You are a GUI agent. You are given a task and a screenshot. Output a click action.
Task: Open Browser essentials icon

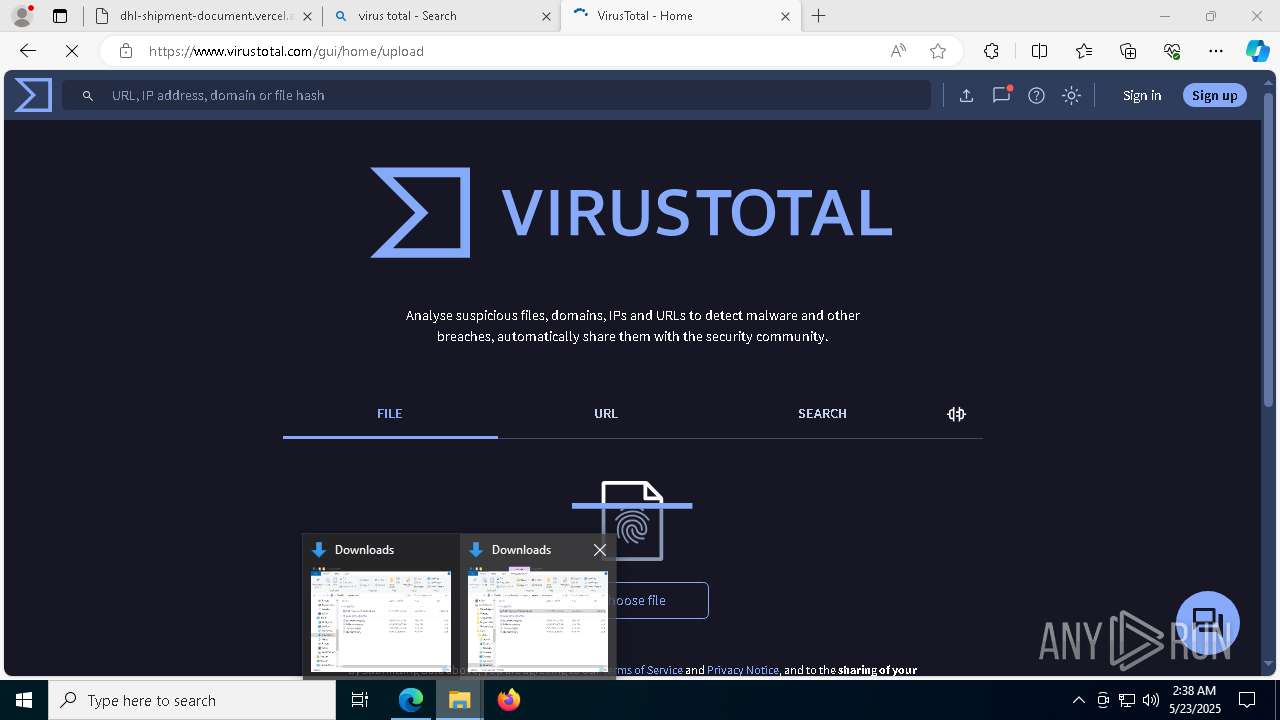coord(1172,51)
